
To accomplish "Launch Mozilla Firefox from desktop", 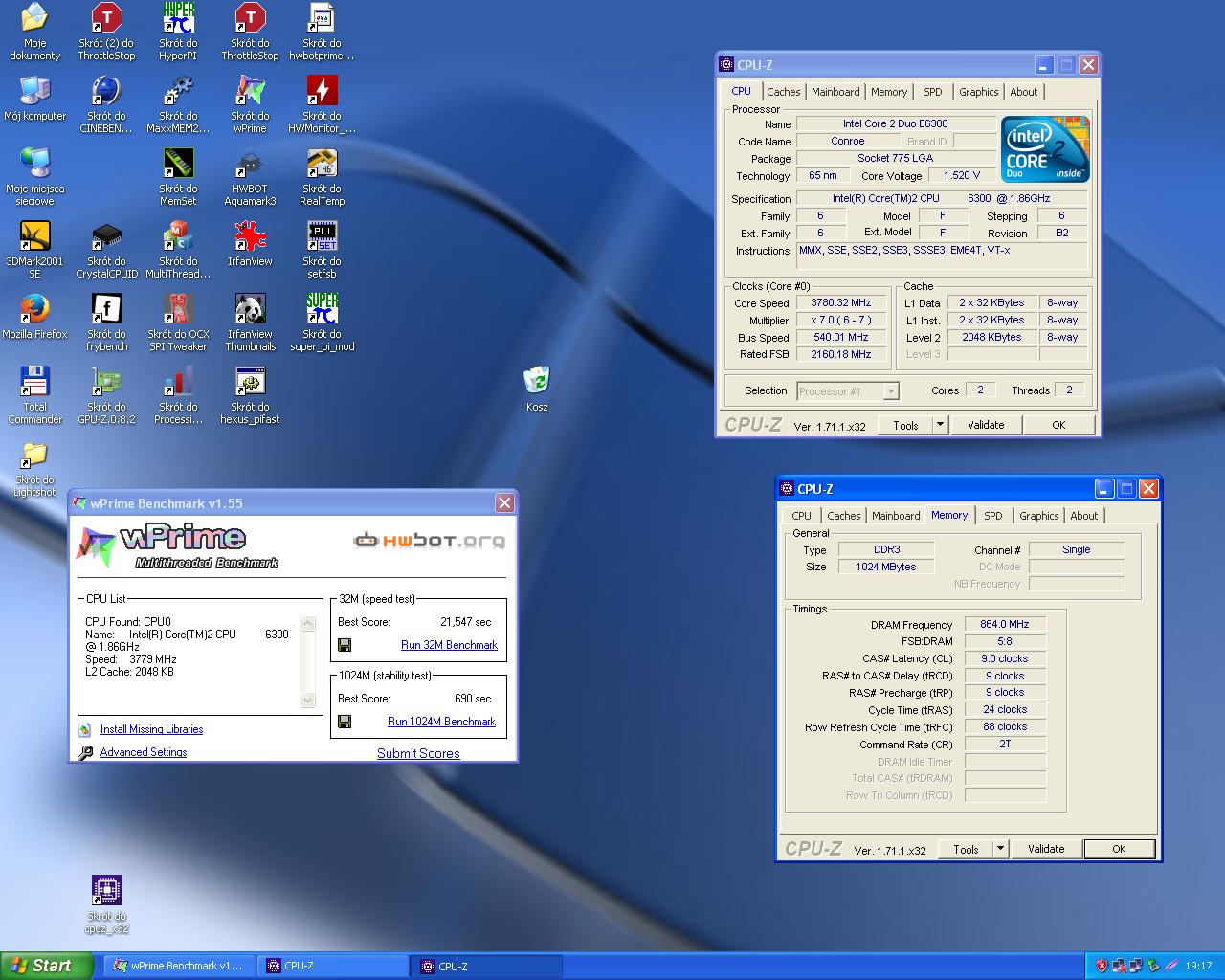I will (x=34, y=308).
